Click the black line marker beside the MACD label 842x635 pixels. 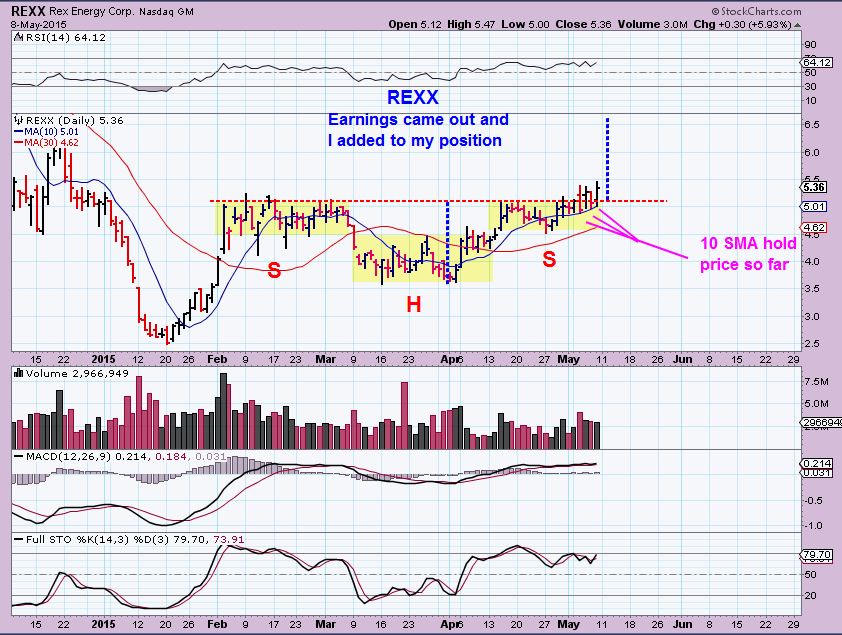tap(19, 457)
